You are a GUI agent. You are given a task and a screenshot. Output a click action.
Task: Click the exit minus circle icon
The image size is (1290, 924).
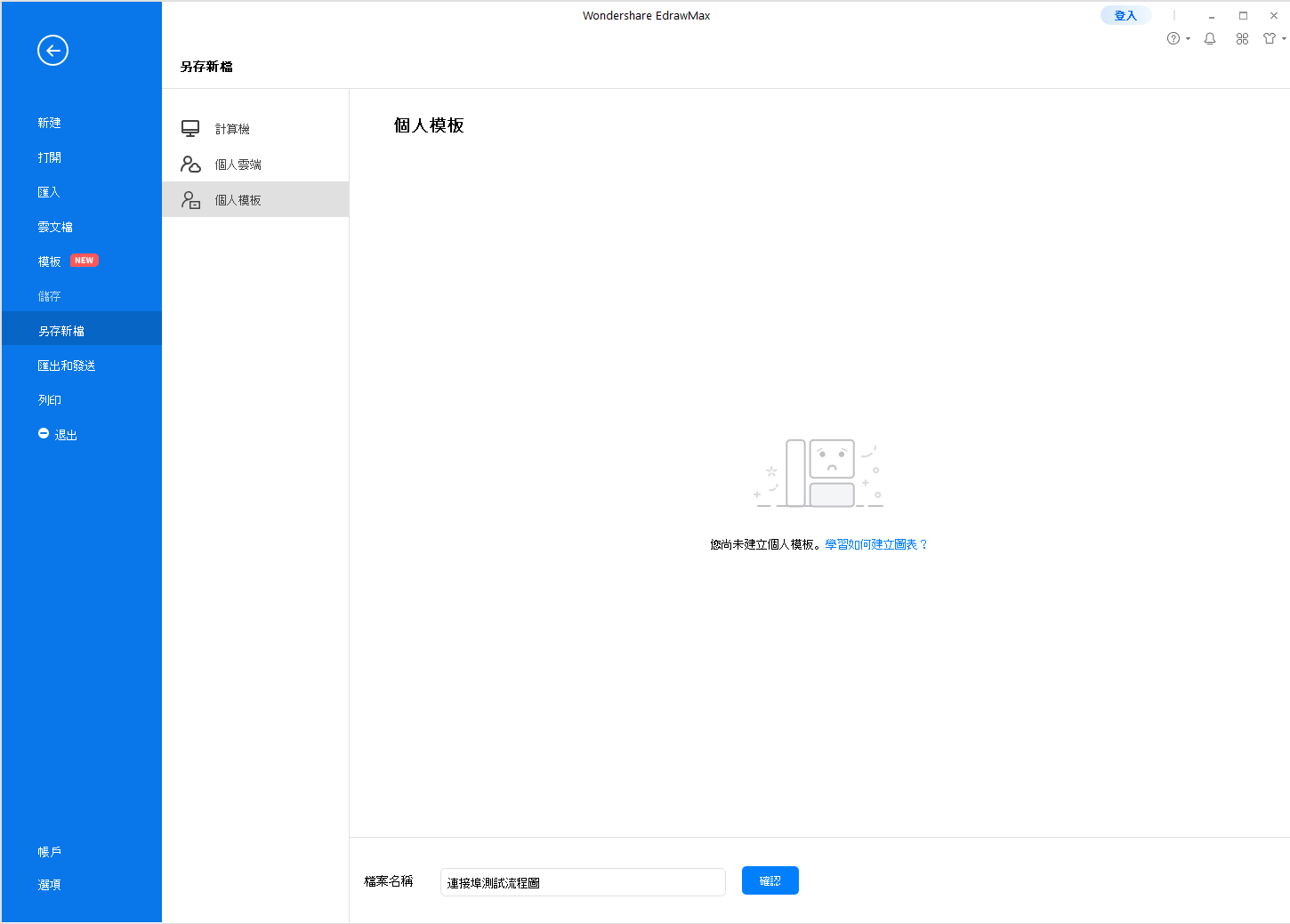pyautogui.click(x=44, y=434)
